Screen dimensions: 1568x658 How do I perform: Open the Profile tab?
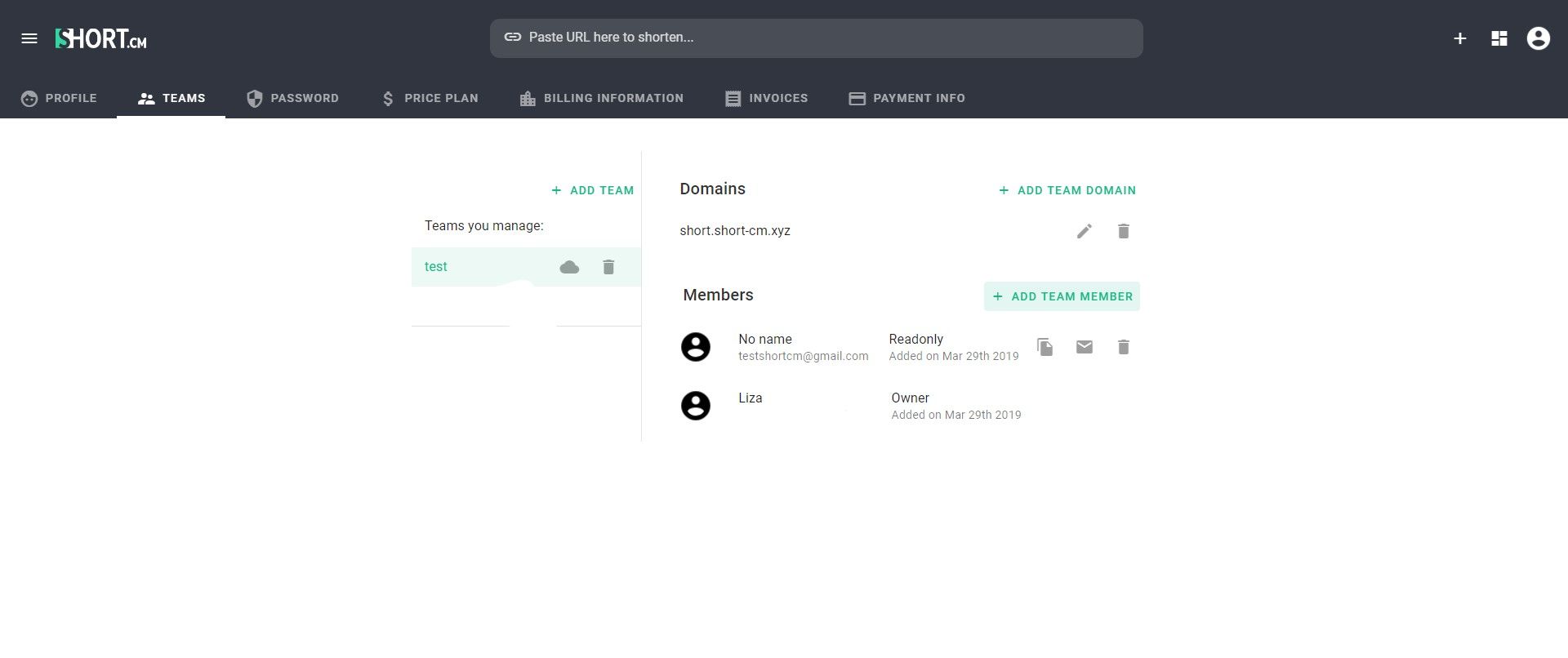point(59,98)
